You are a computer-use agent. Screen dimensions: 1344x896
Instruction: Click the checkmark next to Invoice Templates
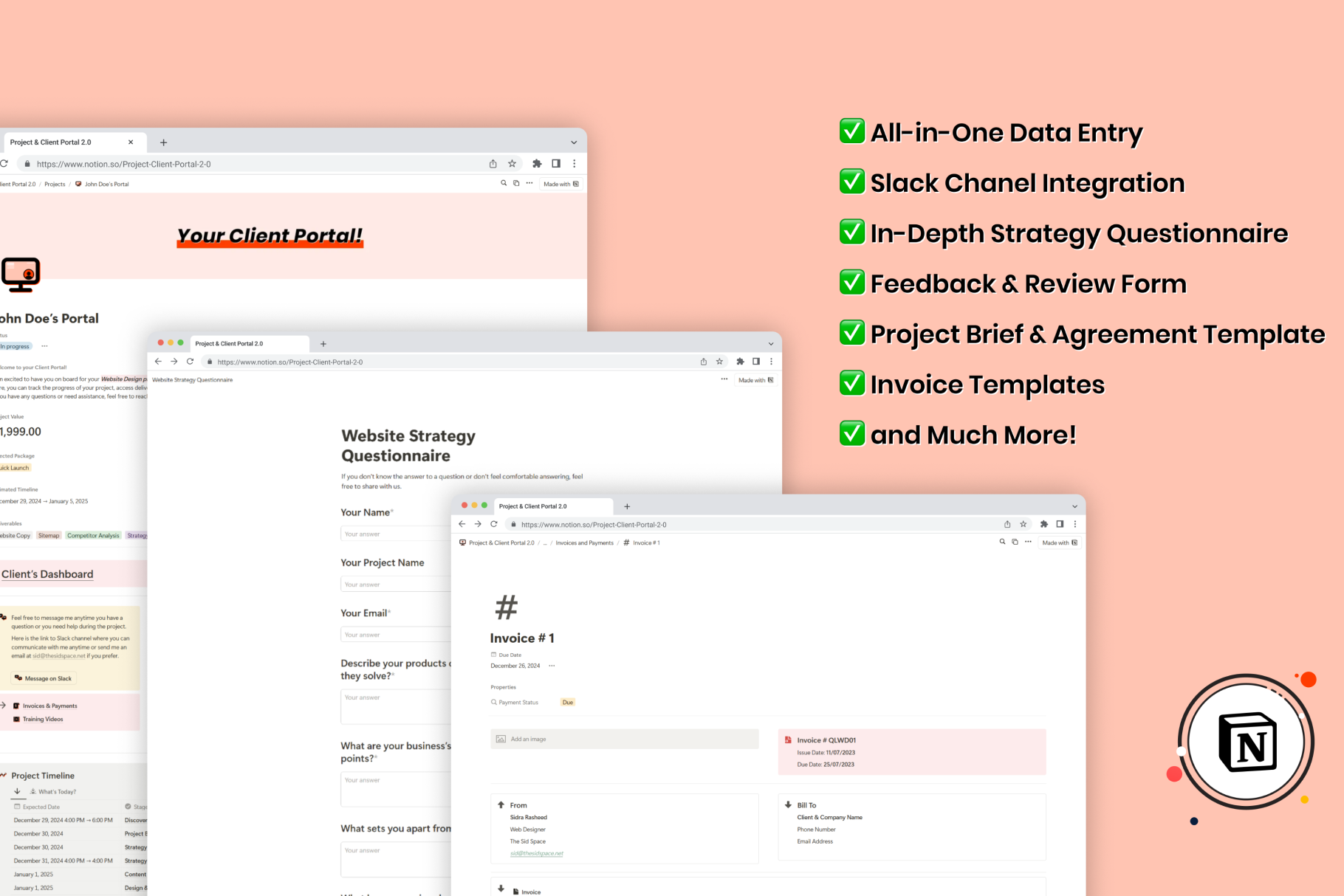coord(852,383)
